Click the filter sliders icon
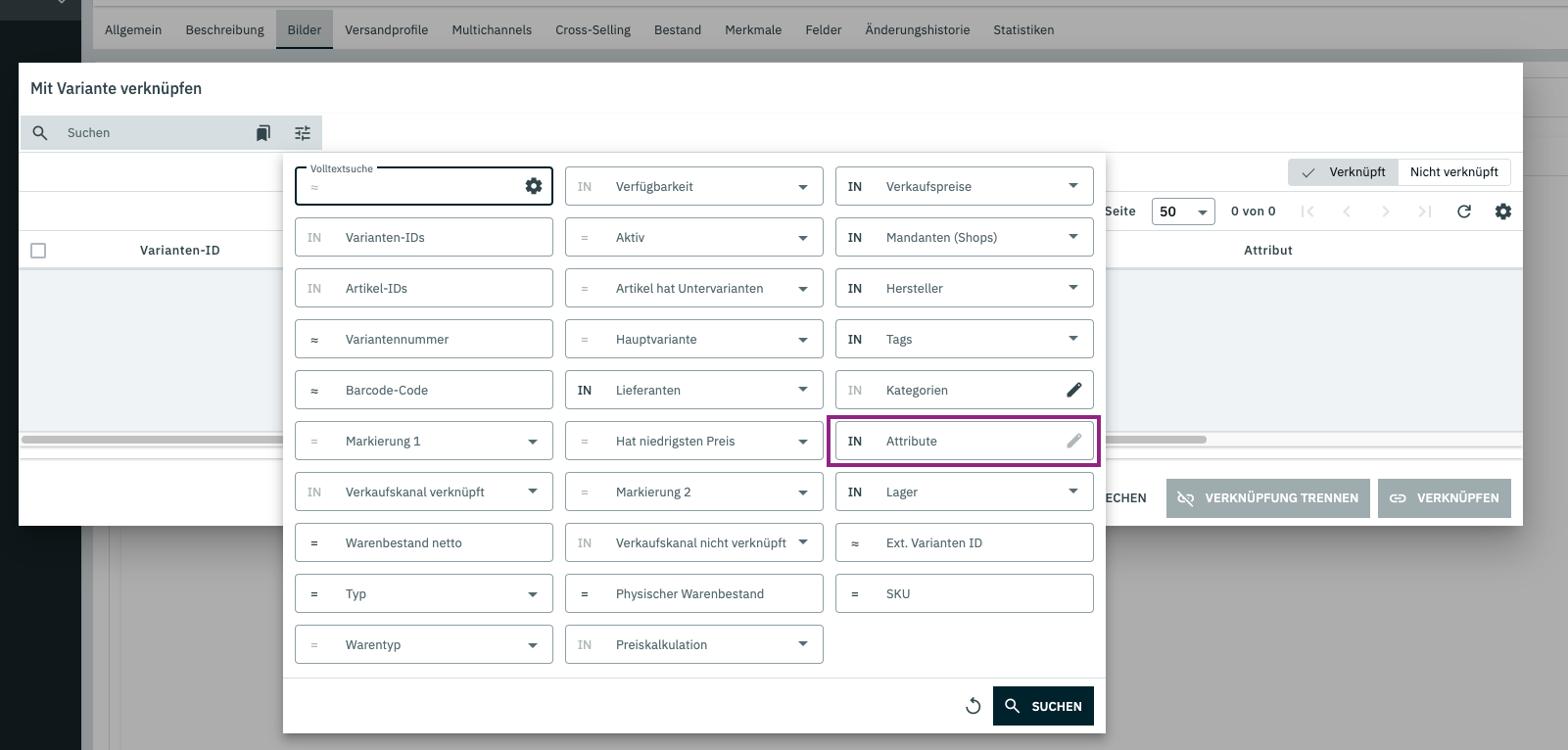 tap(303, 133)
